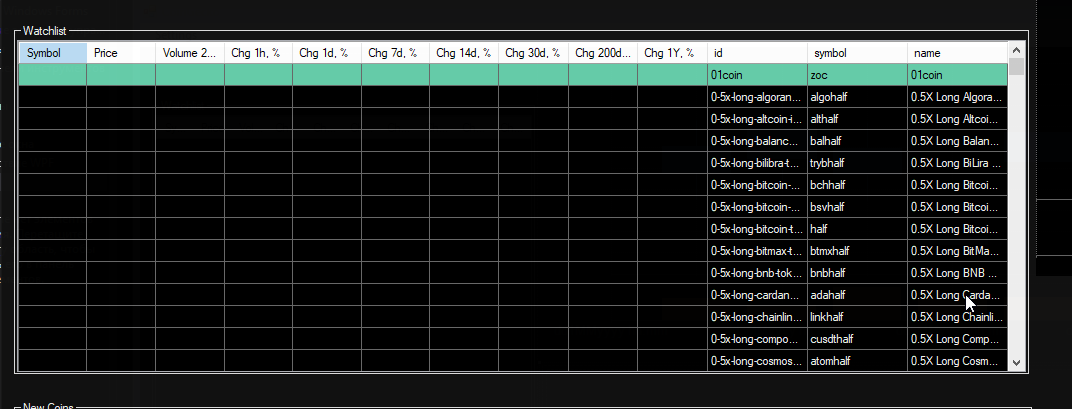Select the 0-5x-long-compo... id cell

[x=758, y=339]
